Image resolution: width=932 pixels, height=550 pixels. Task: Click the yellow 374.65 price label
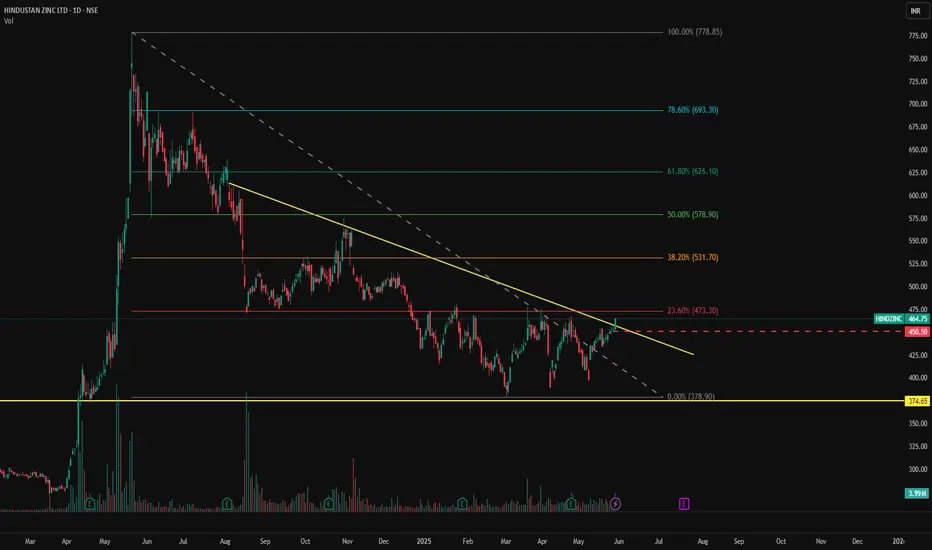[917, 401]
